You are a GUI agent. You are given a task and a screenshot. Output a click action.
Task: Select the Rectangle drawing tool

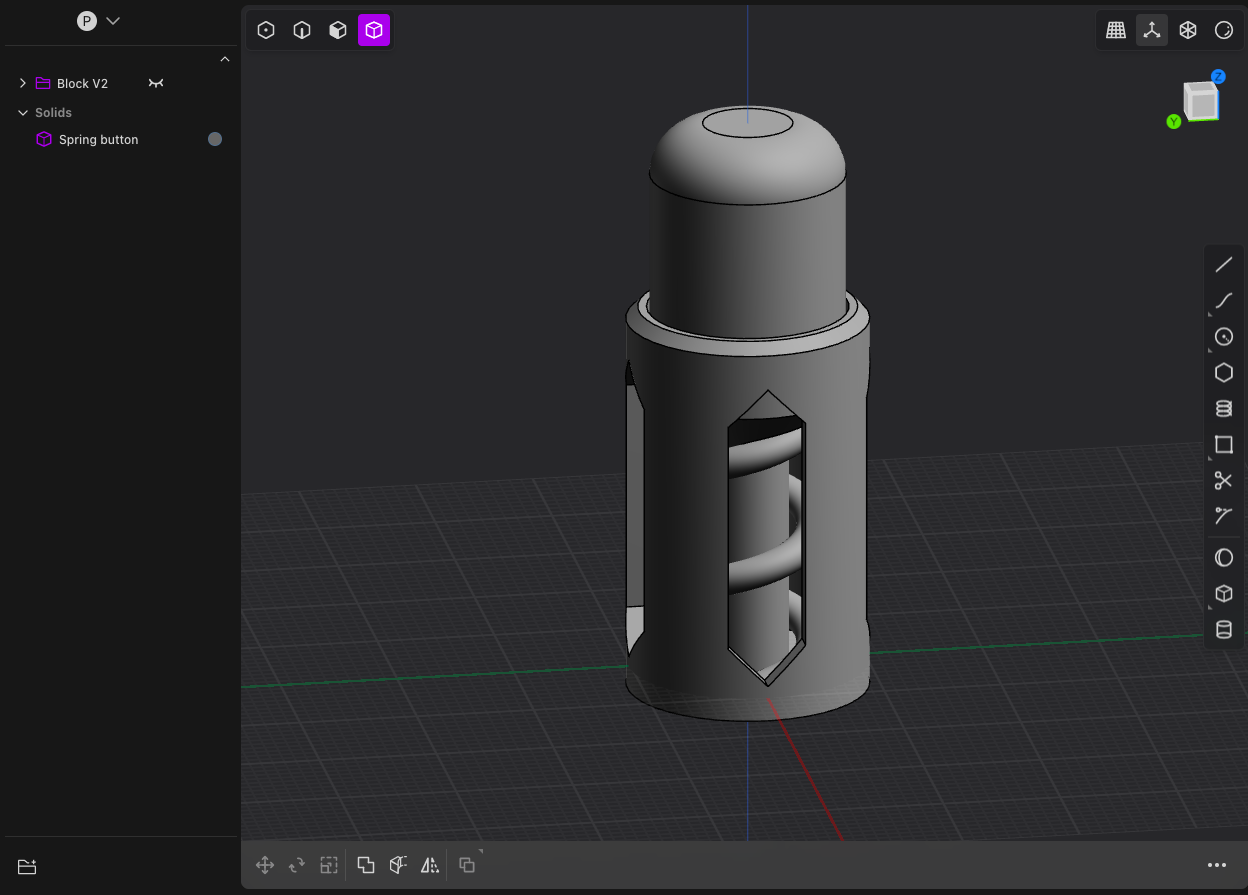click(x=1223, y=444)
